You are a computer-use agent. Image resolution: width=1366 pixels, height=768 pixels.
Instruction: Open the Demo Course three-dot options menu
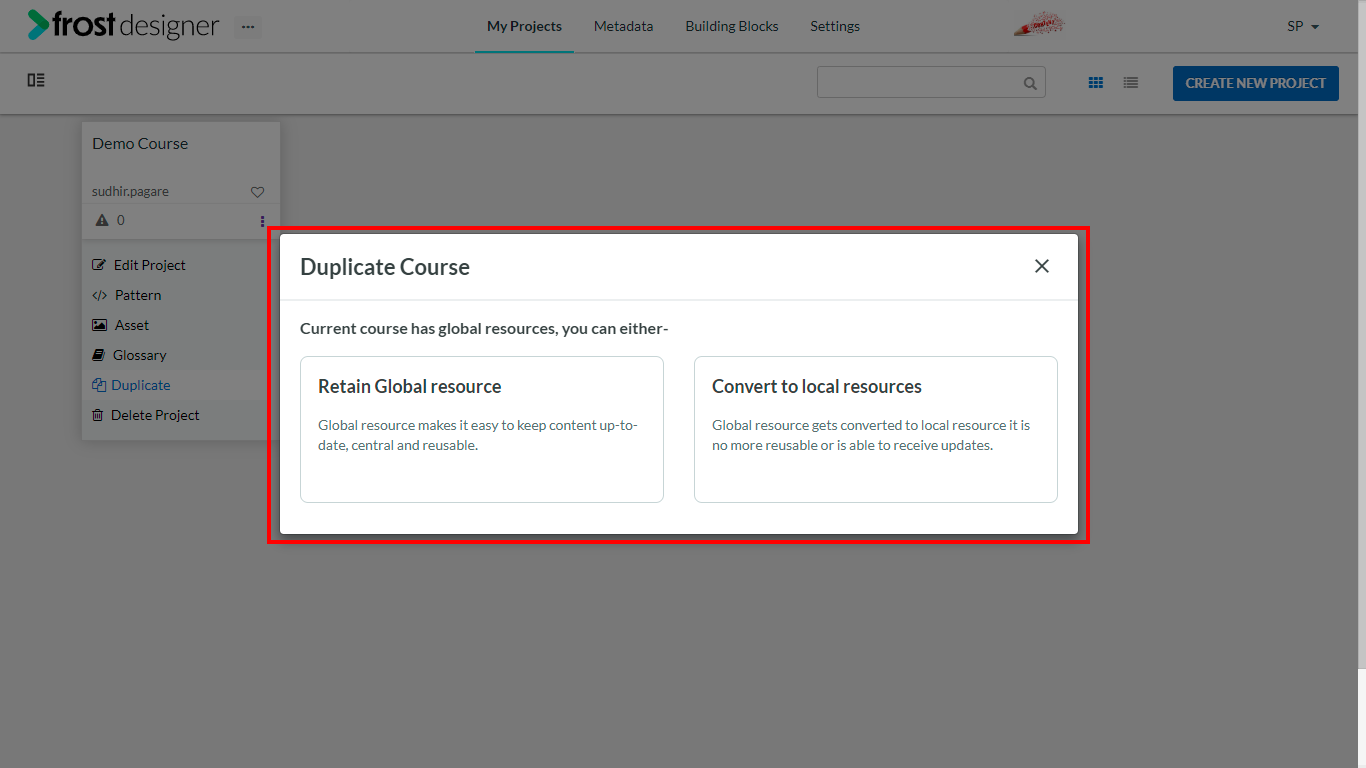pyautogui.click(x=262, y=221)
